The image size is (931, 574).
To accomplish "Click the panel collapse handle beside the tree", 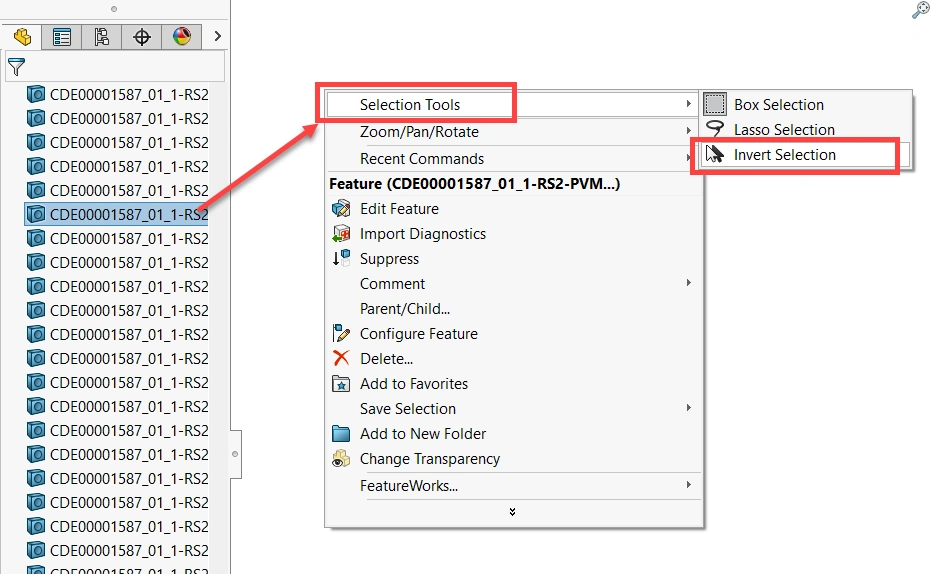I will [235, 454].
